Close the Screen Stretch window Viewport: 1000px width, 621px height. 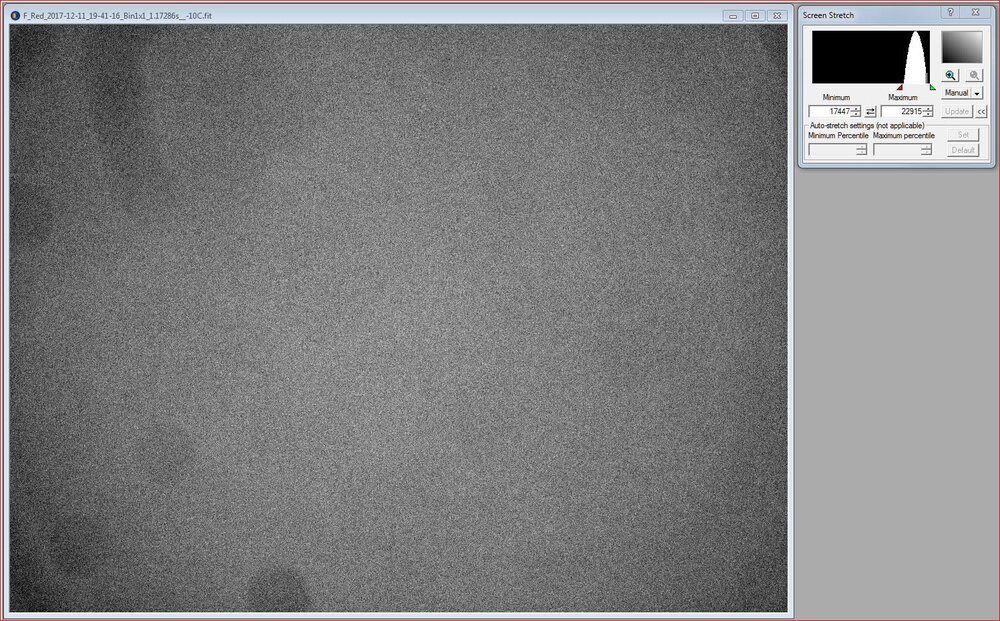point(975,13)
